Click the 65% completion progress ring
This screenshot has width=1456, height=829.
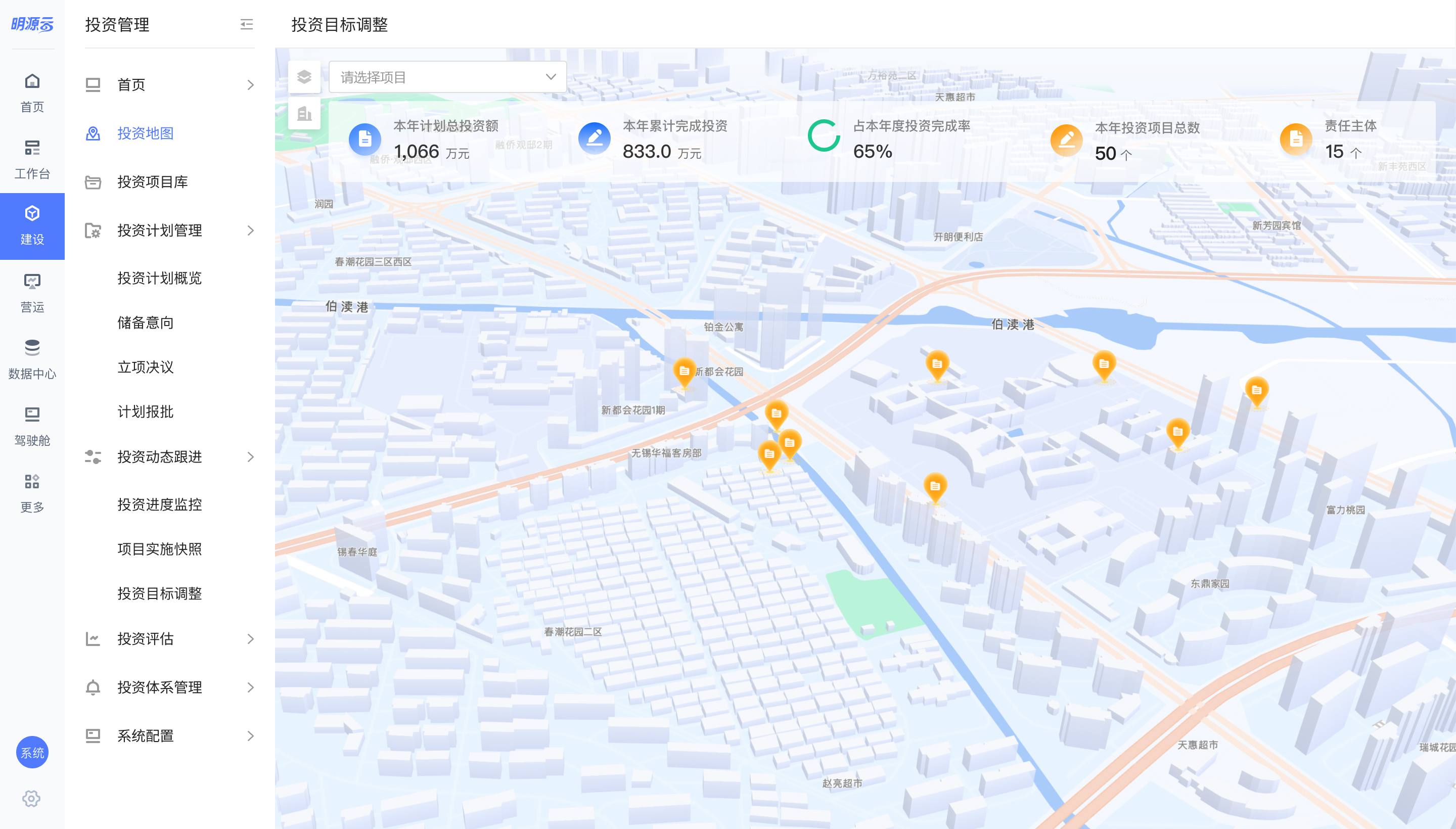coord(824,135)
